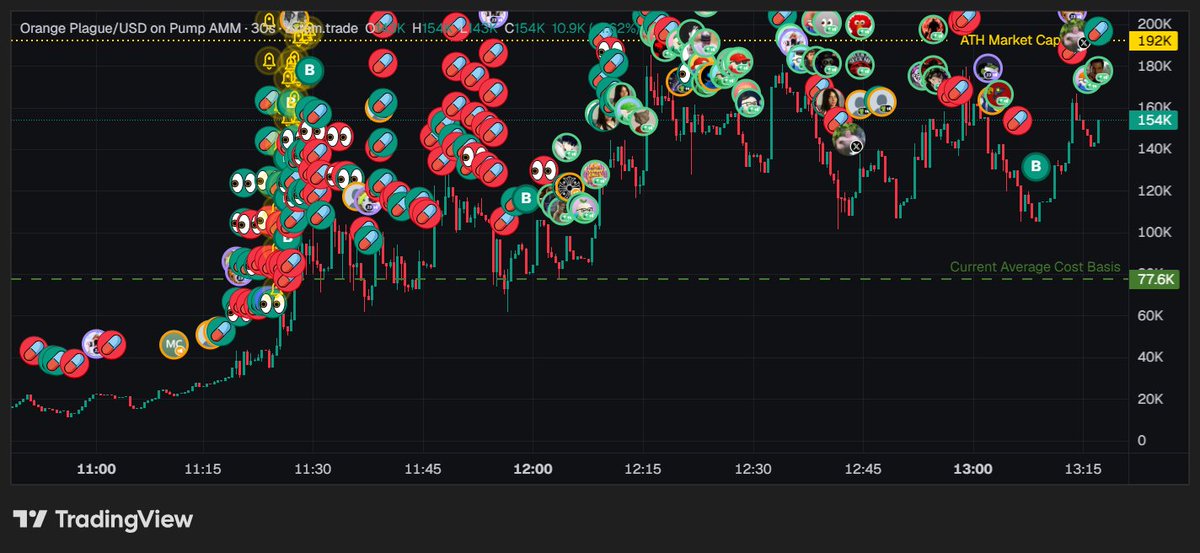Click the C154K close value
The image size is (1200, 553).
(524, 29)
